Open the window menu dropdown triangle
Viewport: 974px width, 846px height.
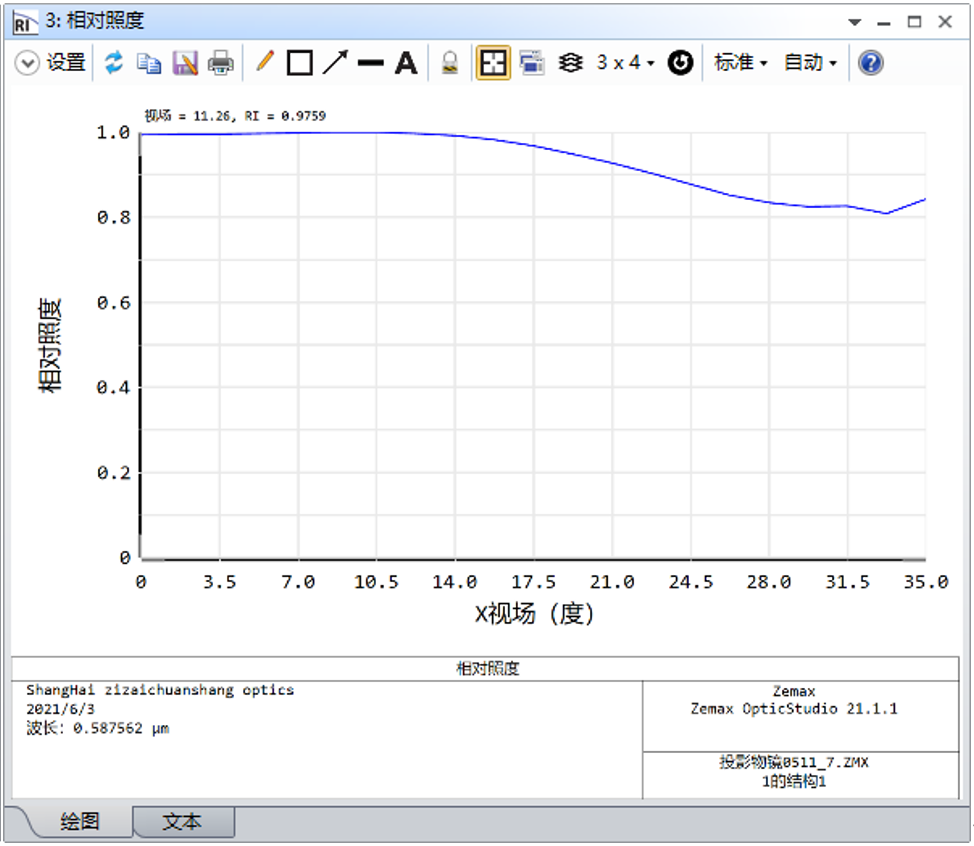pos(855,22)
